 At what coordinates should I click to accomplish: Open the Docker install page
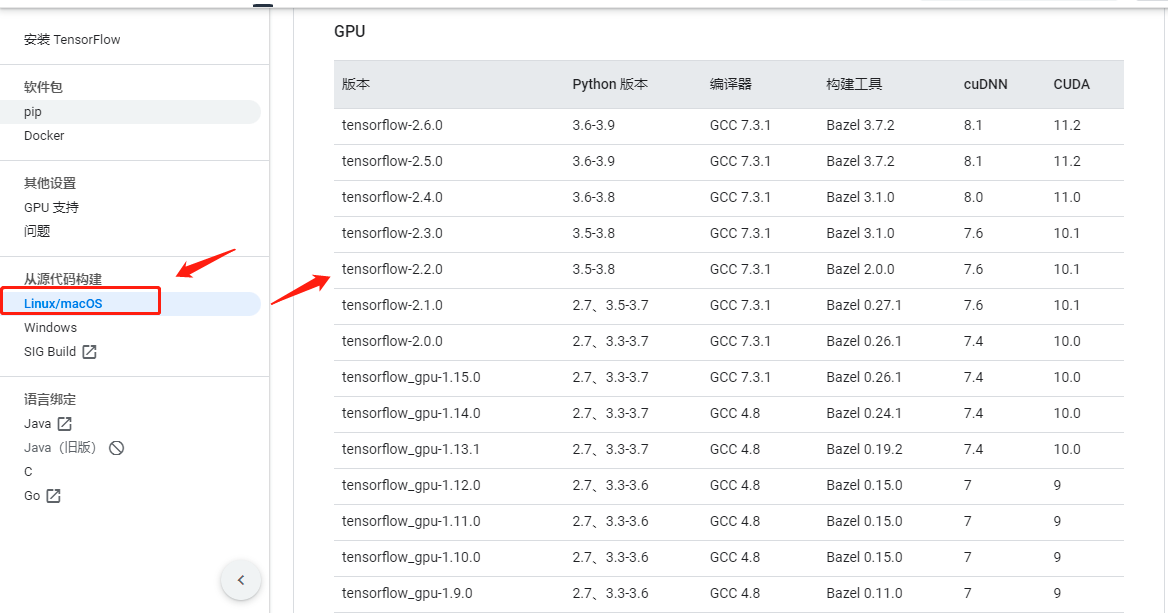tap(44, 136)
